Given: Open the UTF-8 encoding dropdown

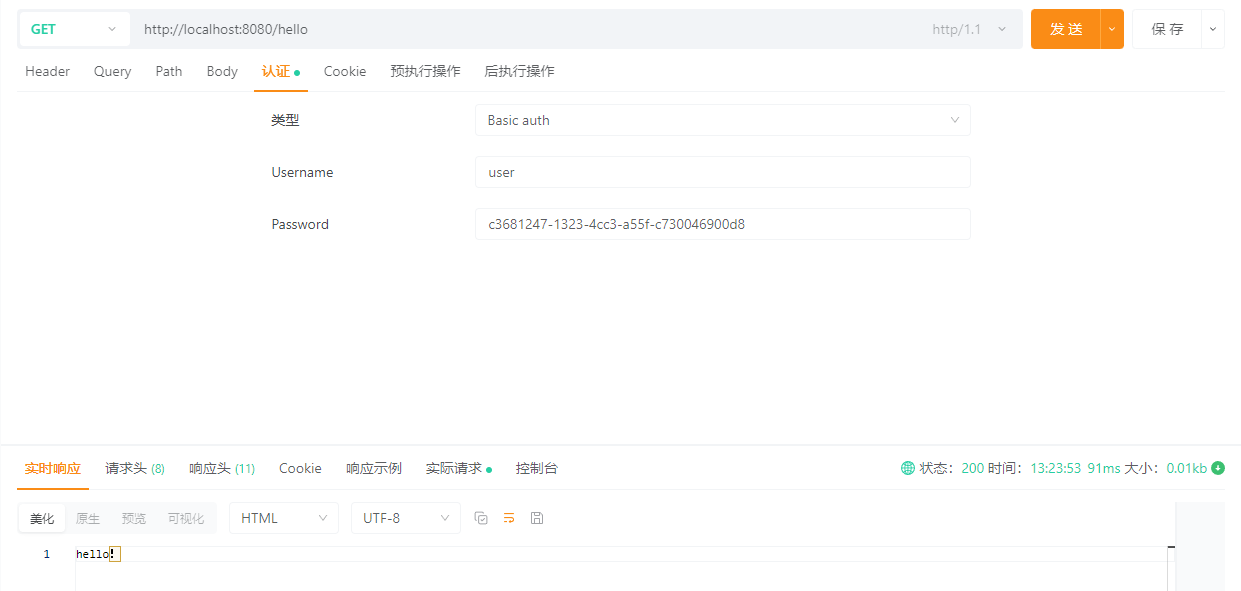Looking at the screenshot, I should (405, 518).
